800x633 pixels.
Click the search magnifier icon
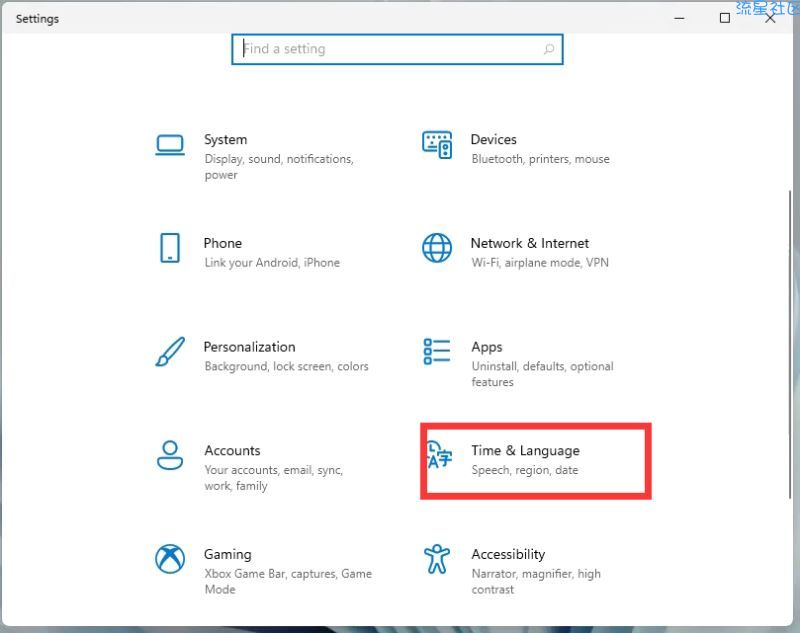point(549,49)
